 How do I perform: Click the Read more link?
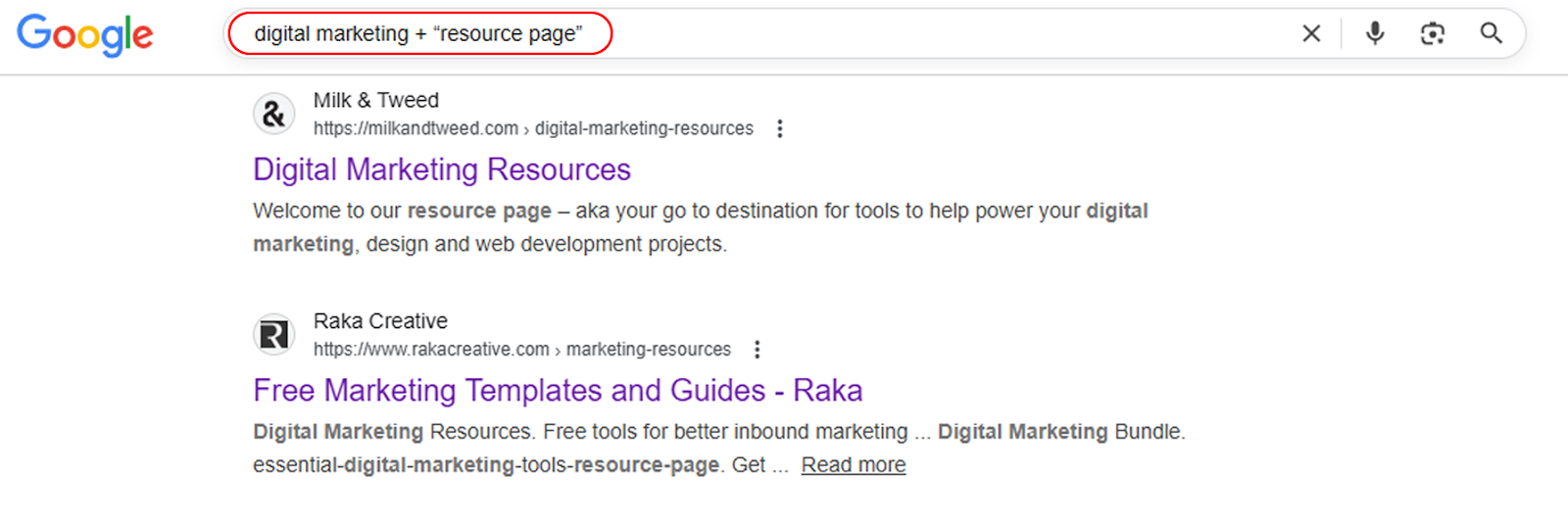(x=854, y=465)
